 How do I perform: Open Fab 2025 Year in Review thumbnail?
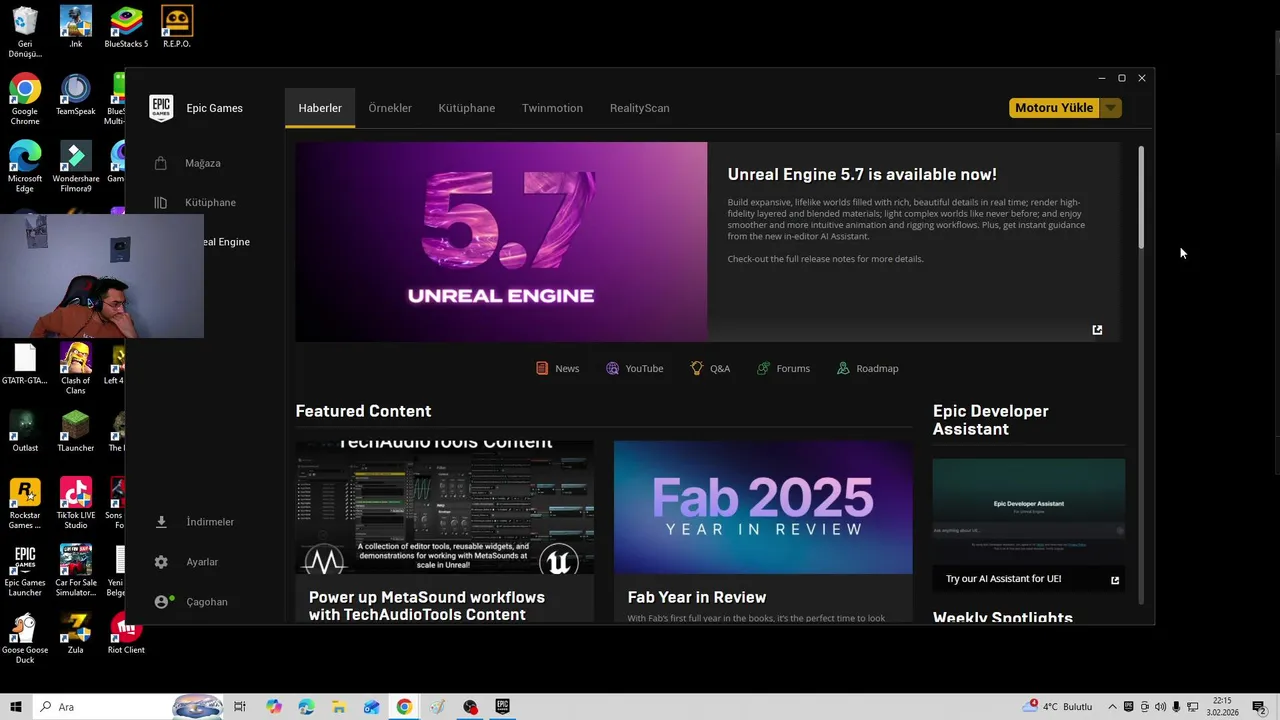763,507
